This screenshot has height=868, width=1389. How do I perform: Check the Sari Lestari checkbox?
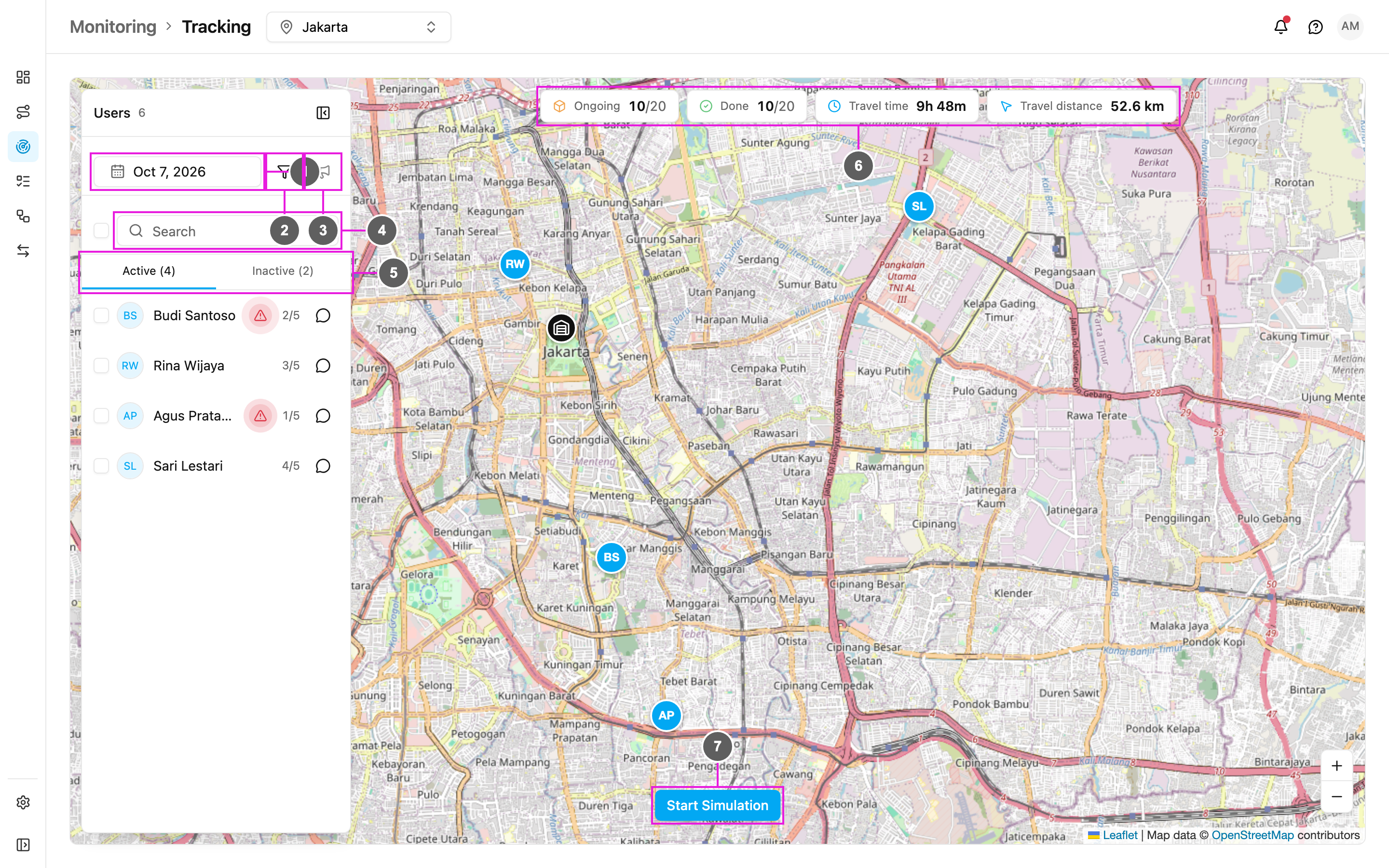coord(101,465)
